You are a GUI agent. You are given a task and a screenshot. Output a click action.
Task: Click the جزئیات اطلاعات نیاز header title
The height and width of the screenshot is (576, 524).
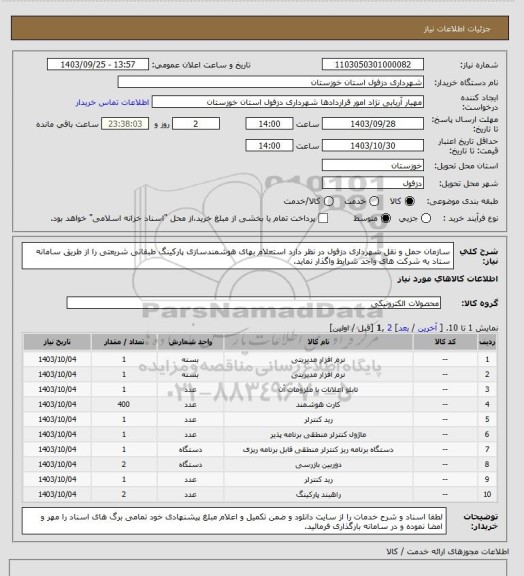pos(457,29)
